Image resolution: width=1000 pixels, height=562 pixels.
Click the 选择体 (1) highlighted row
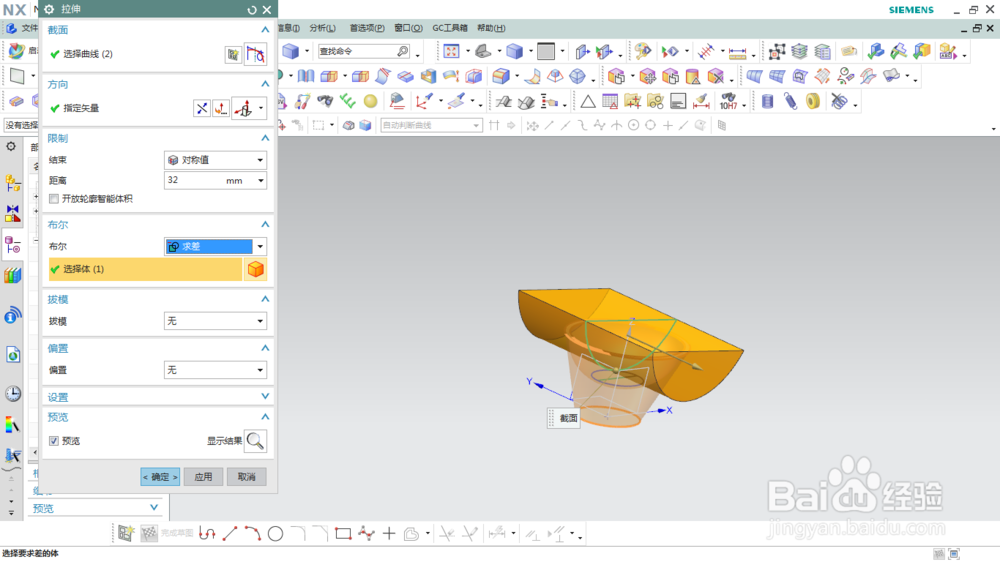pyautogui.click(x=145, y=269)
